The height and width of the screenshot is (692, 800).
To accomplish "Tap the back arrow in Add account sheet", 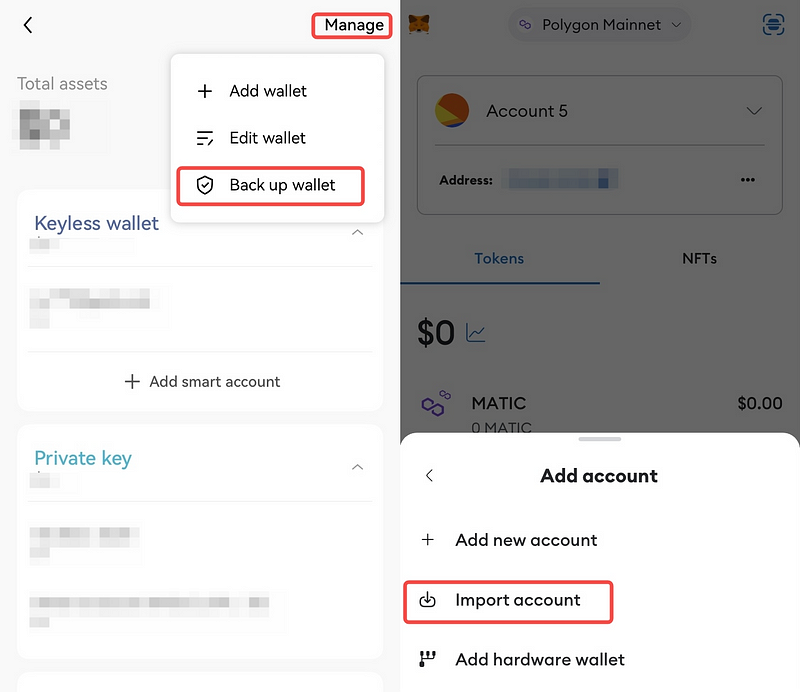I will click(429, 476).
